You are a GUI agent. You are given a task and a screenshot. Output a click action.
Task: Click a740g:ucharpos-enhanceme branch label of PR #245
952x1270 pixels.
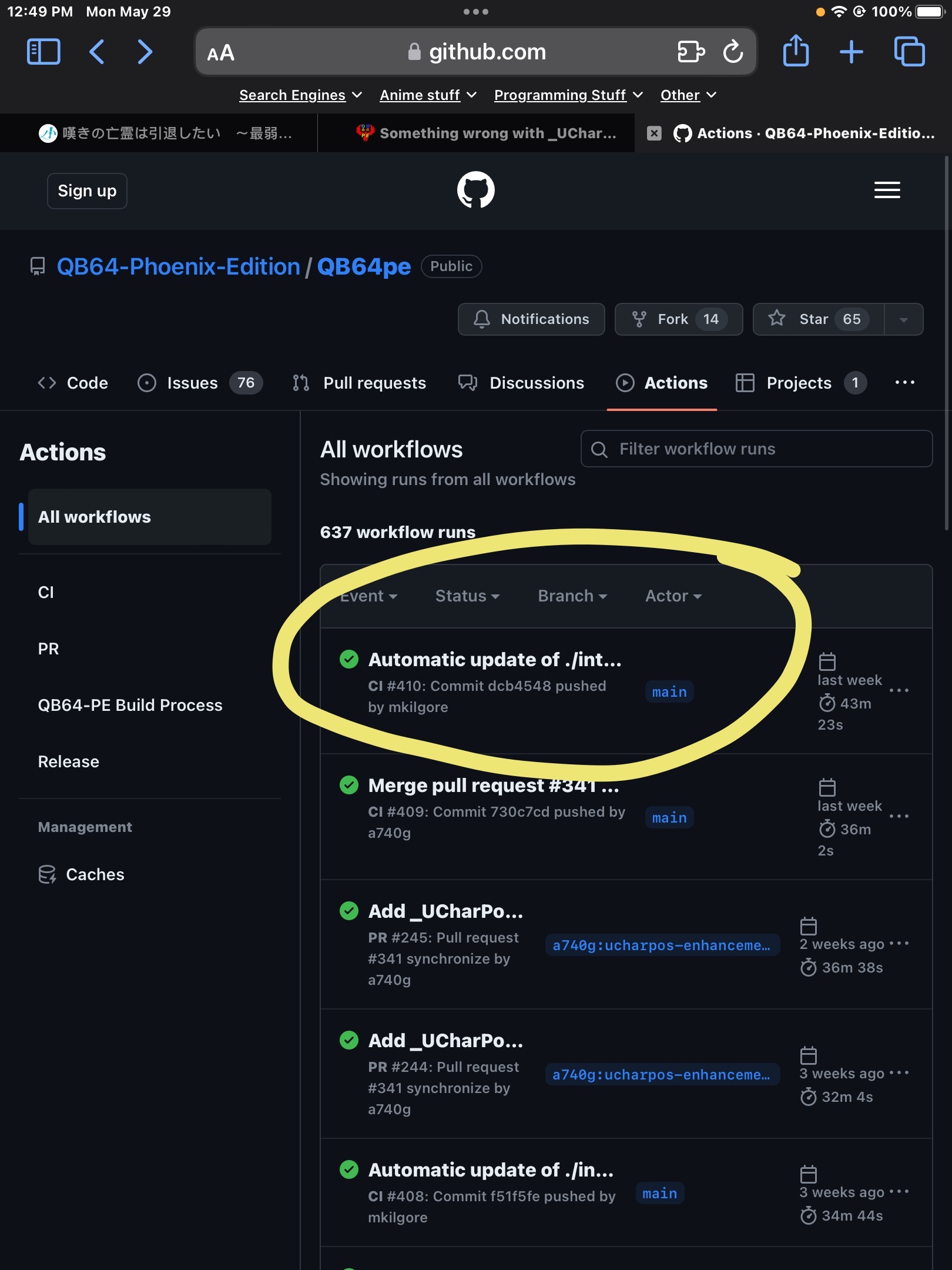(x=662, y=945)
